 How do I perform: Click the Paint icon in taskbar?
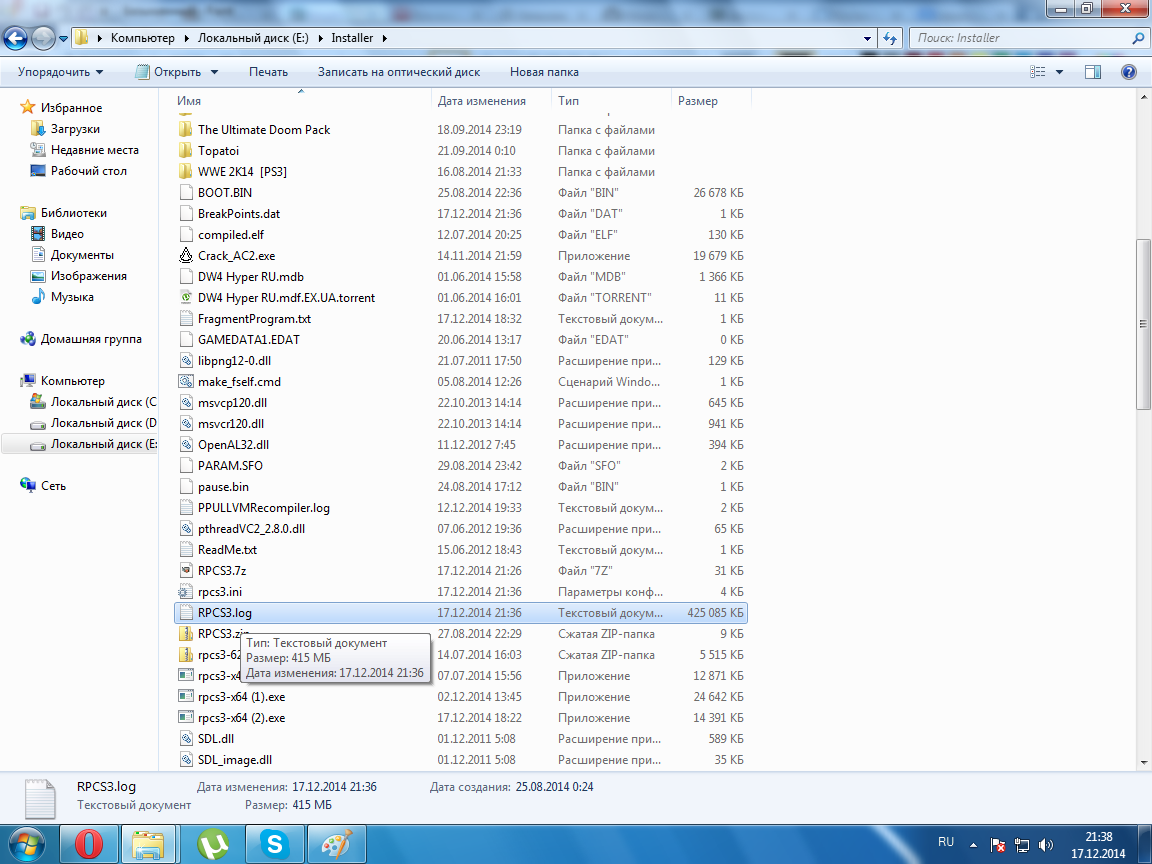pos(335,845)
